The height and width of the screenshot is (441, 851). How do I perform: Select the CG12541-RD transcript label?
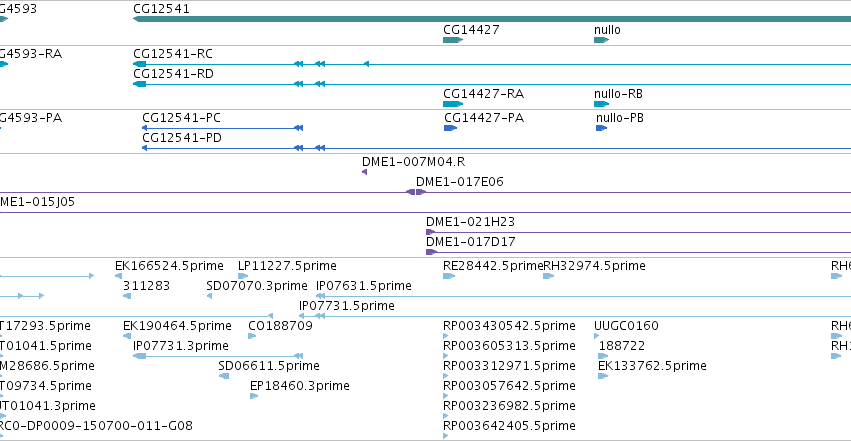tap(173, 74)
